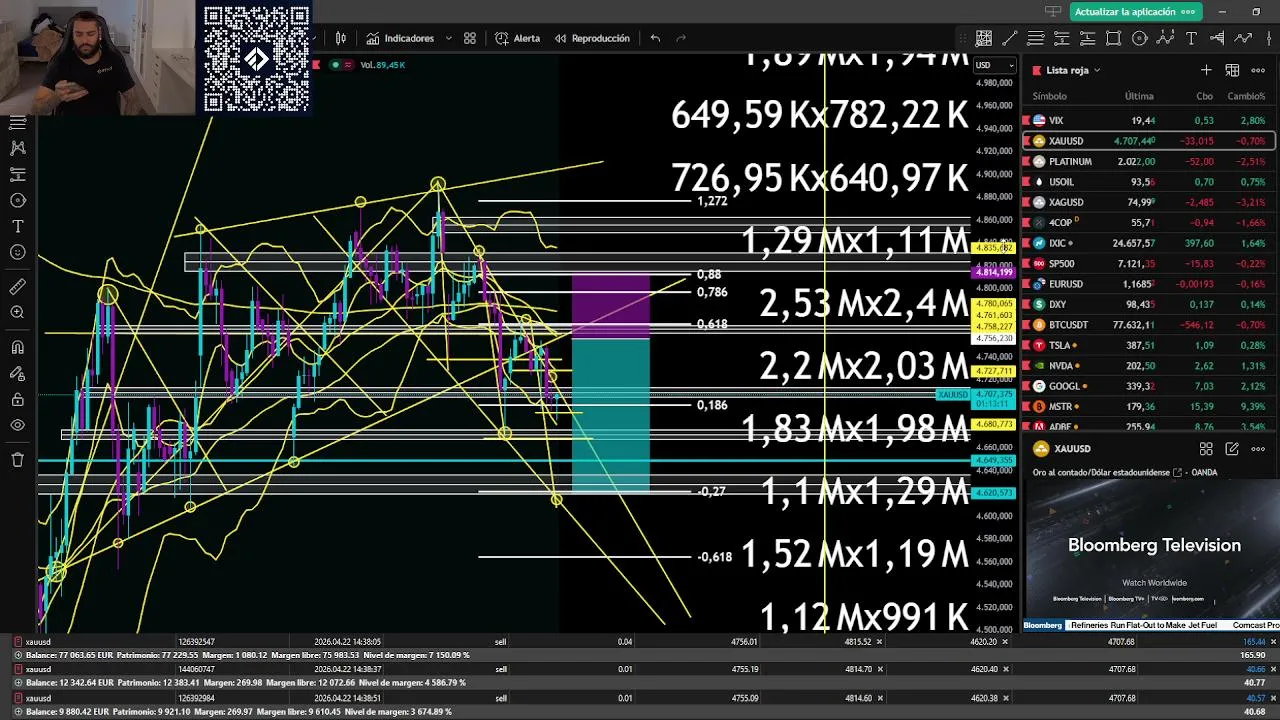The height and width of the screenshot is (720, 1280).
Task: Toggle stay-in-drawing-mode pencil lock
Action: [x=17, y=374]
